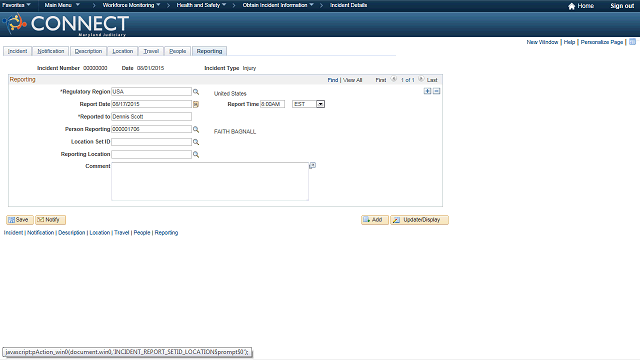The height and width of the screenshot is (360, 640).
Task: Open the Help link
Action: pyautogui.click(x=569, y=42)
